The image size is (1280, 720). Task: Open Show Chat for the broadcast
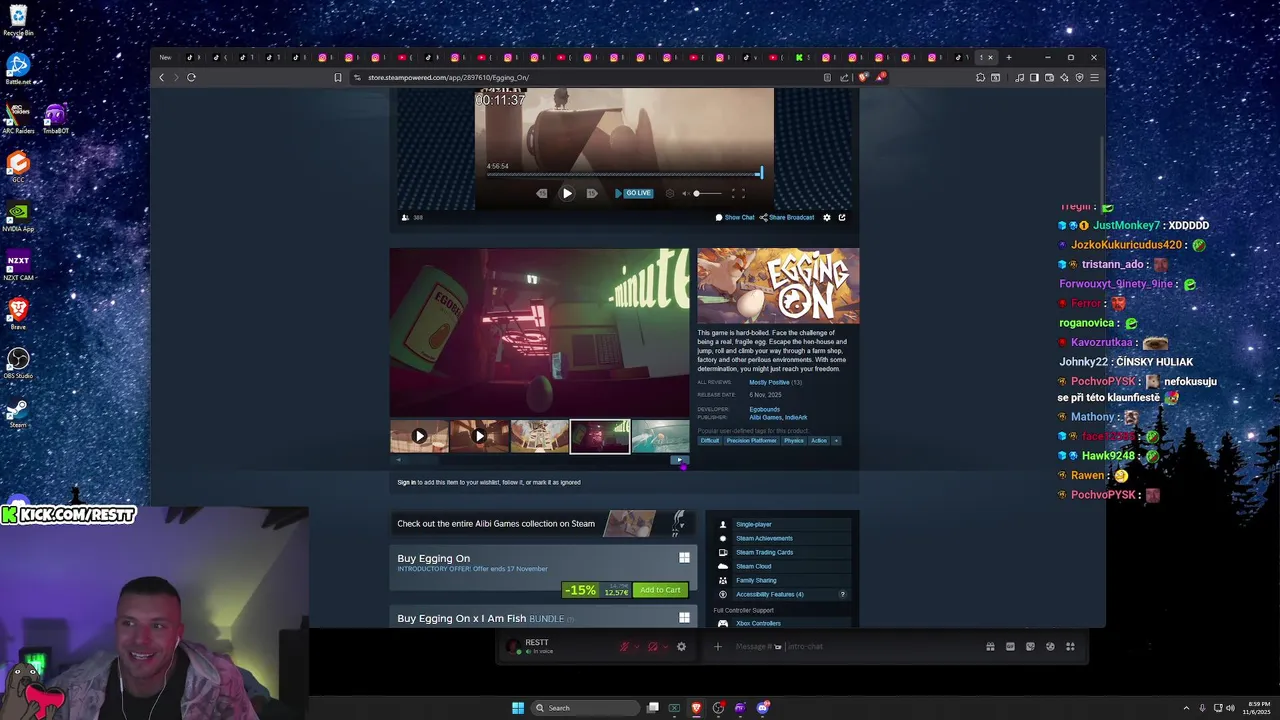(x=735, y=217)
